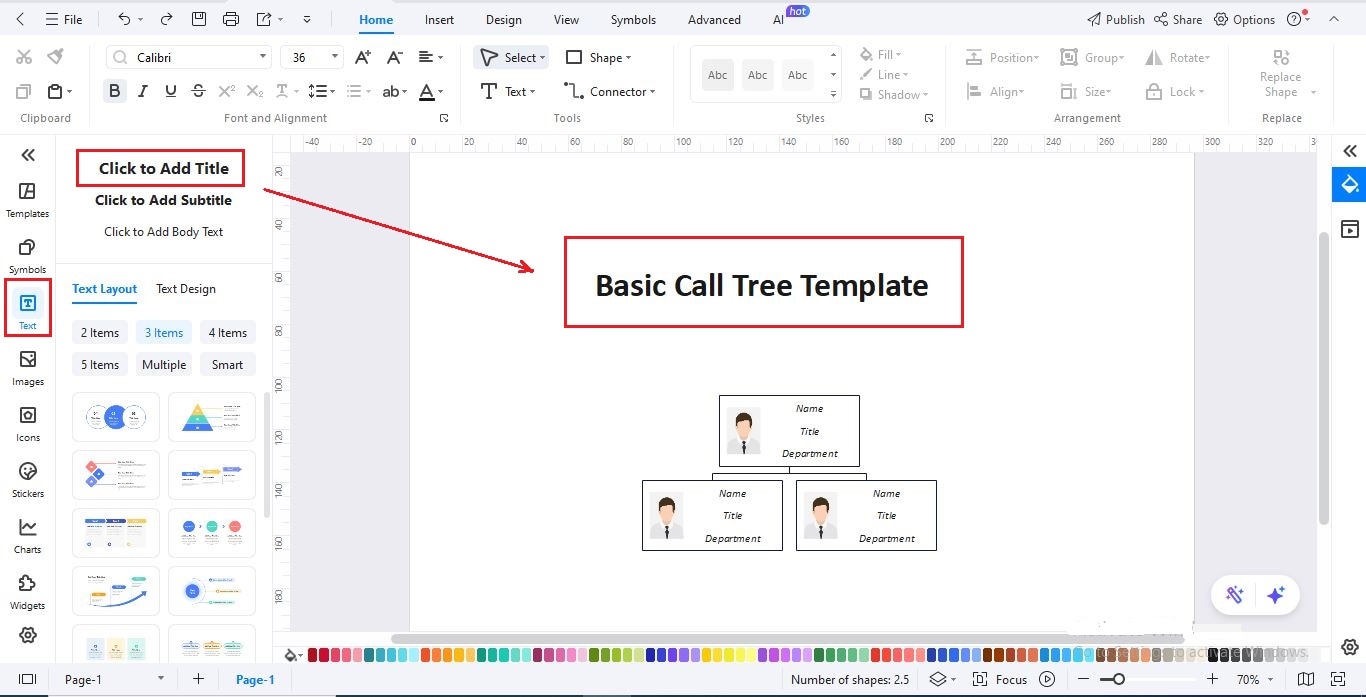
Task: Click the Print icon
Action: [x=231, y=19]
